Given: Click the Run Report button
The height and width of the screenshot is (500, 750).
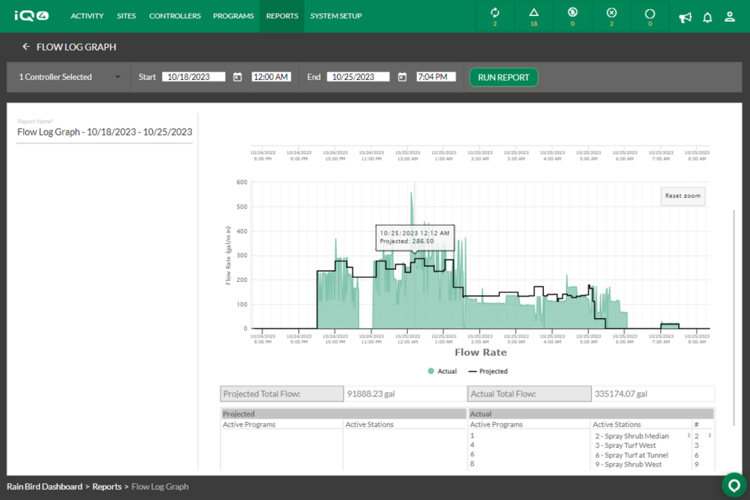Looking at the screenshot, I should click(x=504, y=78).
